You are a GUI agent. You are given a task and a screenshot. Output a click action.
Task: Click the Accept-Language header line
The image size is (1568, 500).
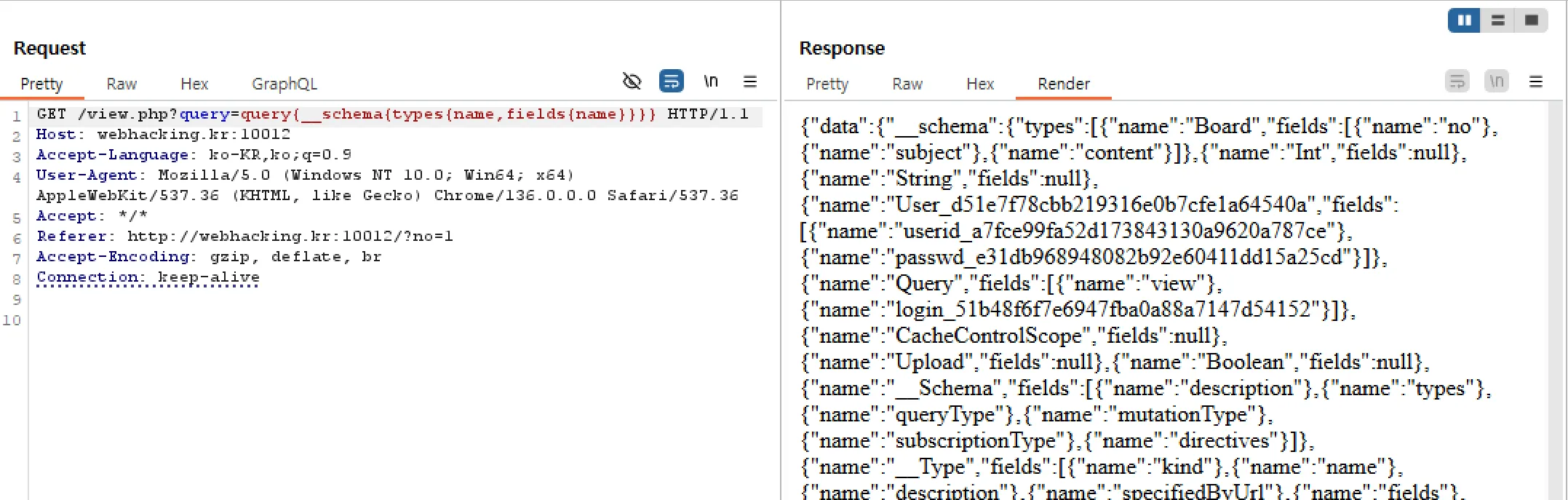pos(194,155)
